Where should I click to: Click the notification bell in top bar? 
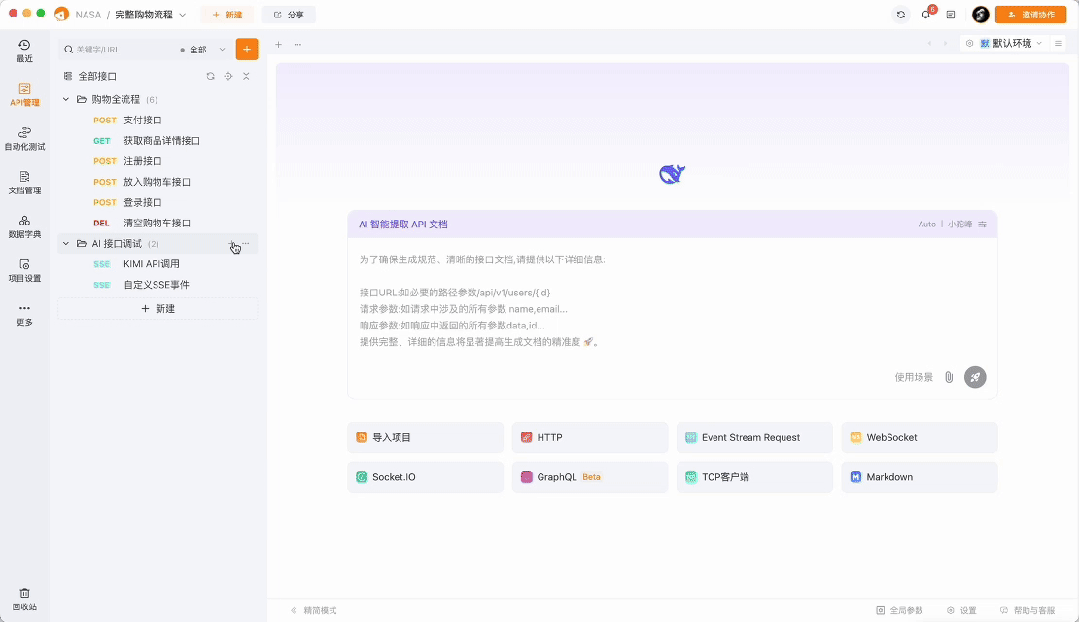pos(925,14)
